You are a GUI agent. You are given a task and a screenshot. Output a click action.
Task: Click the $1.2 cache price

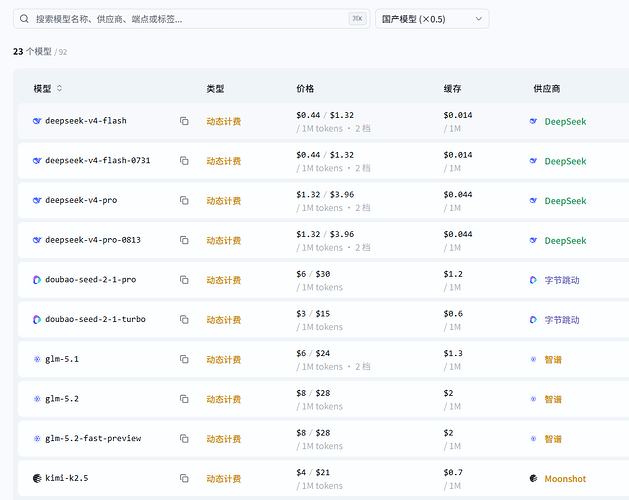(453, 274)
